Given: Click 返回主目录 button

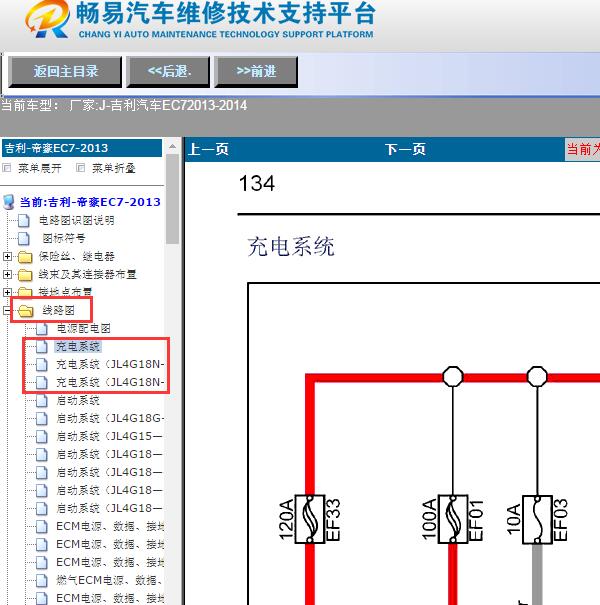Looking at the screenshot, I should click(65, 72).
